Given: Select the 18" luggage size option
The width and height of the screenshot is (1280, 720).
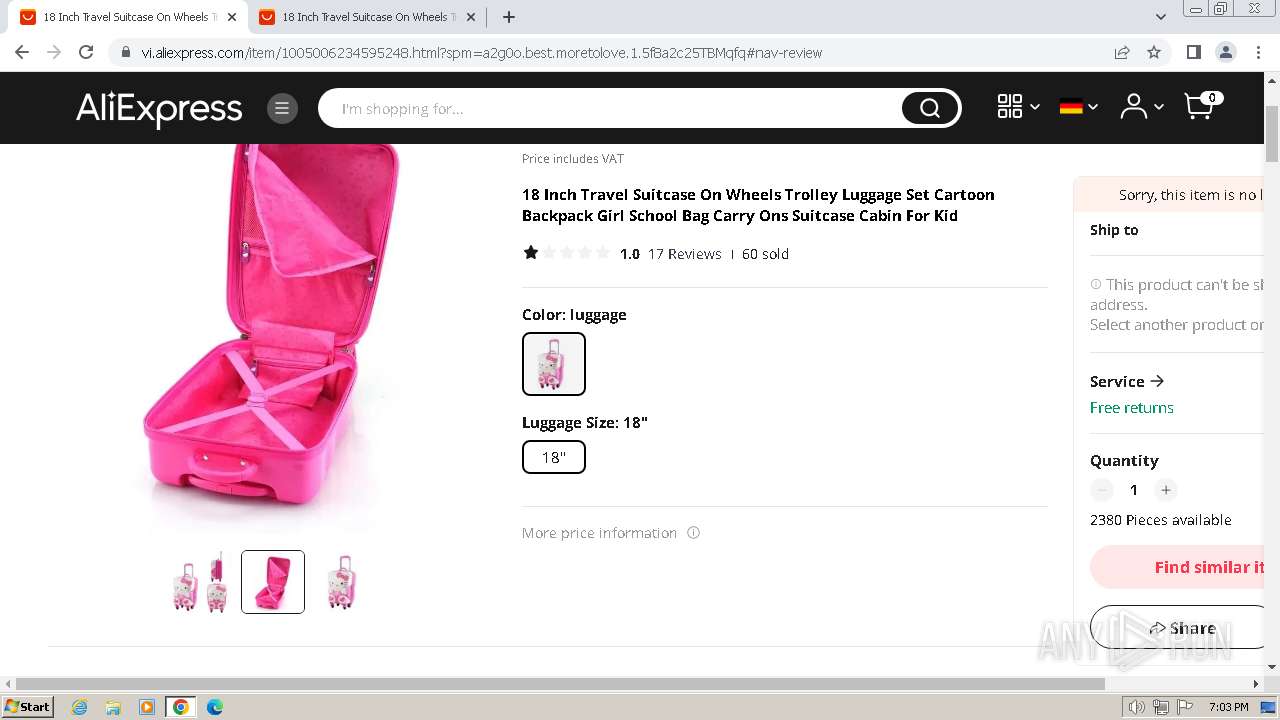Looking at the screenshot, I should click(554, 457).
